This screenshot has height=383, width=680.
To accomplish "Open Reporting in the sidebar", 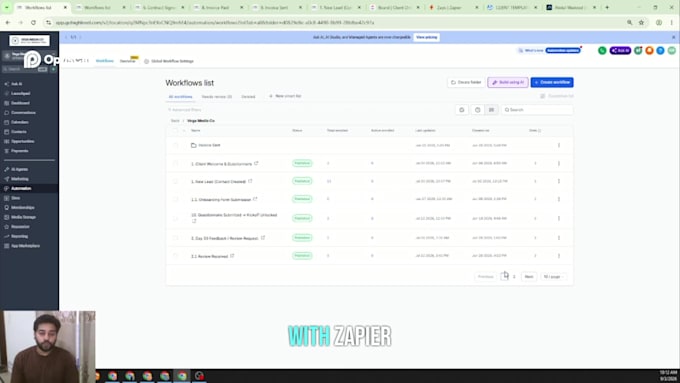I will [20, 236].
